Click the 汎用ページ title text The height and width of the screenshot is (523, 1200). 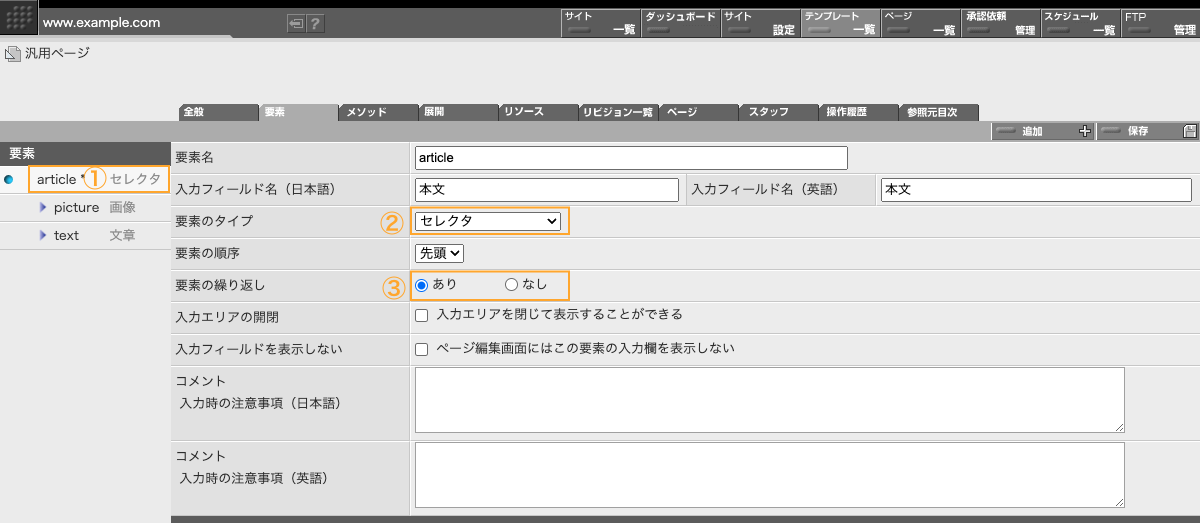[x=57, y=53]
